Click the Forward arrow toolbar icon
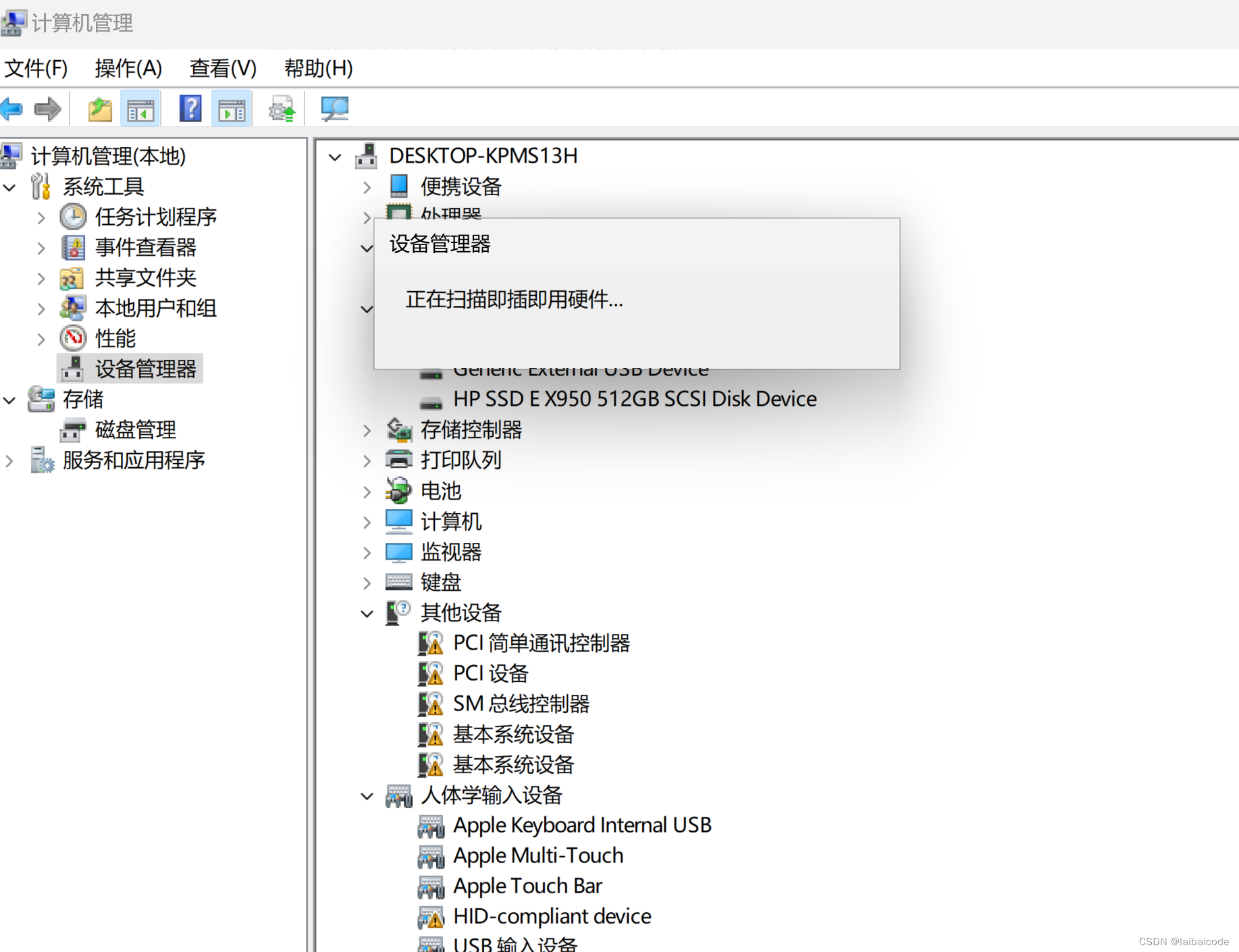Screen dimensions: 1239x952 click(48, 109)
